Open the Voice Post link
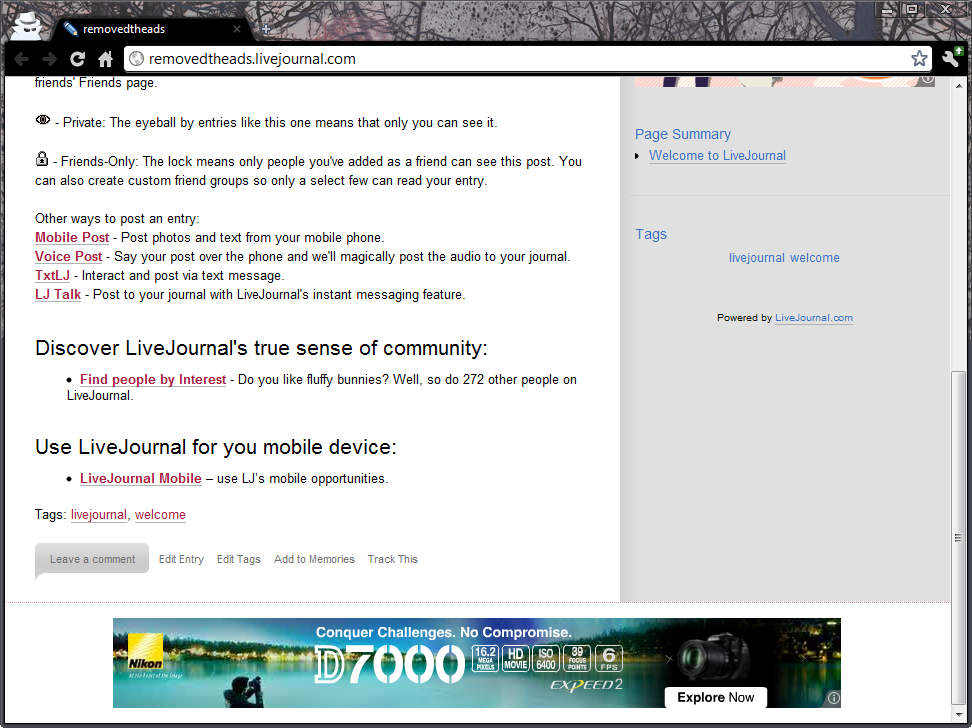 (x=68, y=257)
